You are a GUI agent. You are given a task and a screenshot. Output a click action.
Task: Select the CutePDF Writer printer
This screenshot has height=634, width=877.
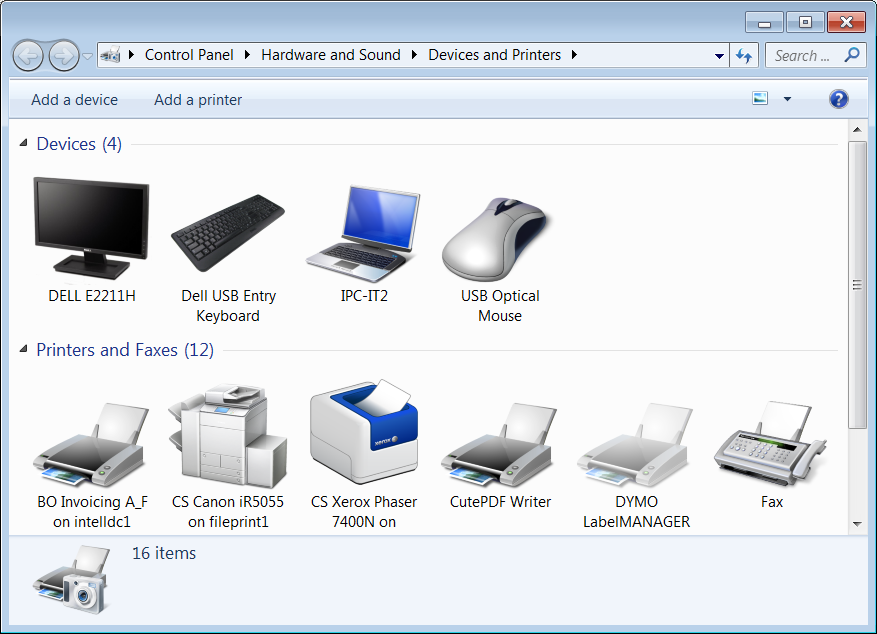(500, 442)
